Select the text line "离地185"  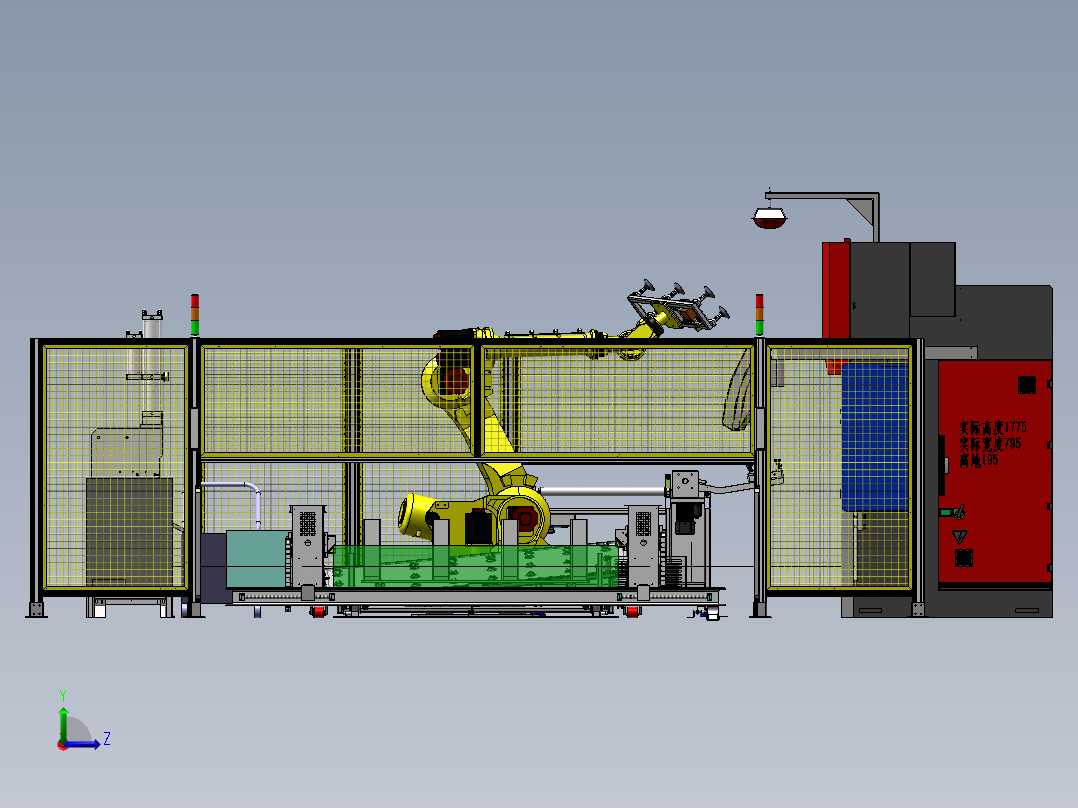click(x=978, y=461)
